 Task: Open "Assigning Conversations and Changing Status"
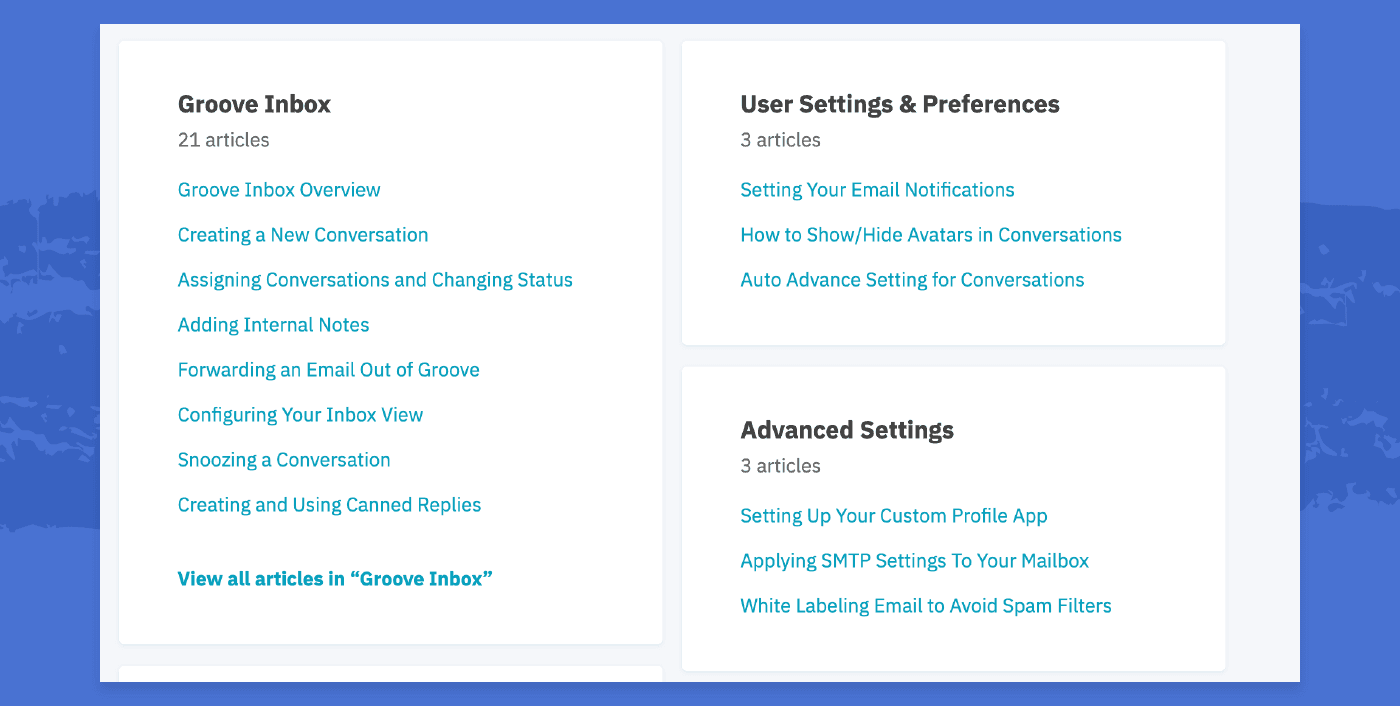[x=375, y=279]
